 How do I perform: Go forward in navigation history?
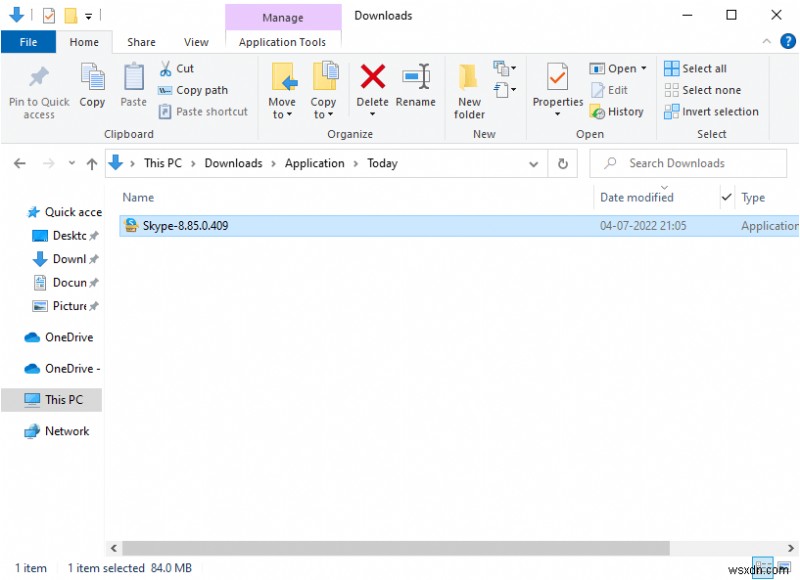click(x=48, y=164)
